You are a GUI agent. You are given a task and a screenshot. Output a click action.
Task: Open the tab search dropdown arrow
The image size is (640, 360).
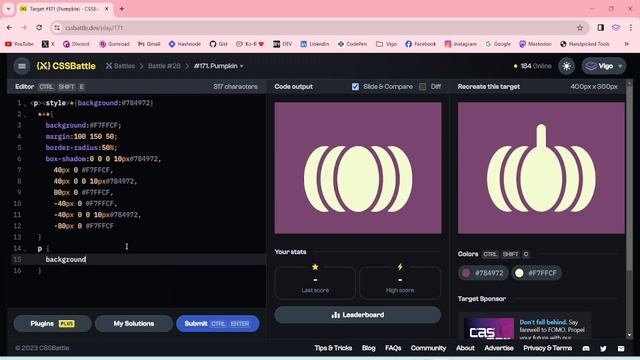coord(8,9)
